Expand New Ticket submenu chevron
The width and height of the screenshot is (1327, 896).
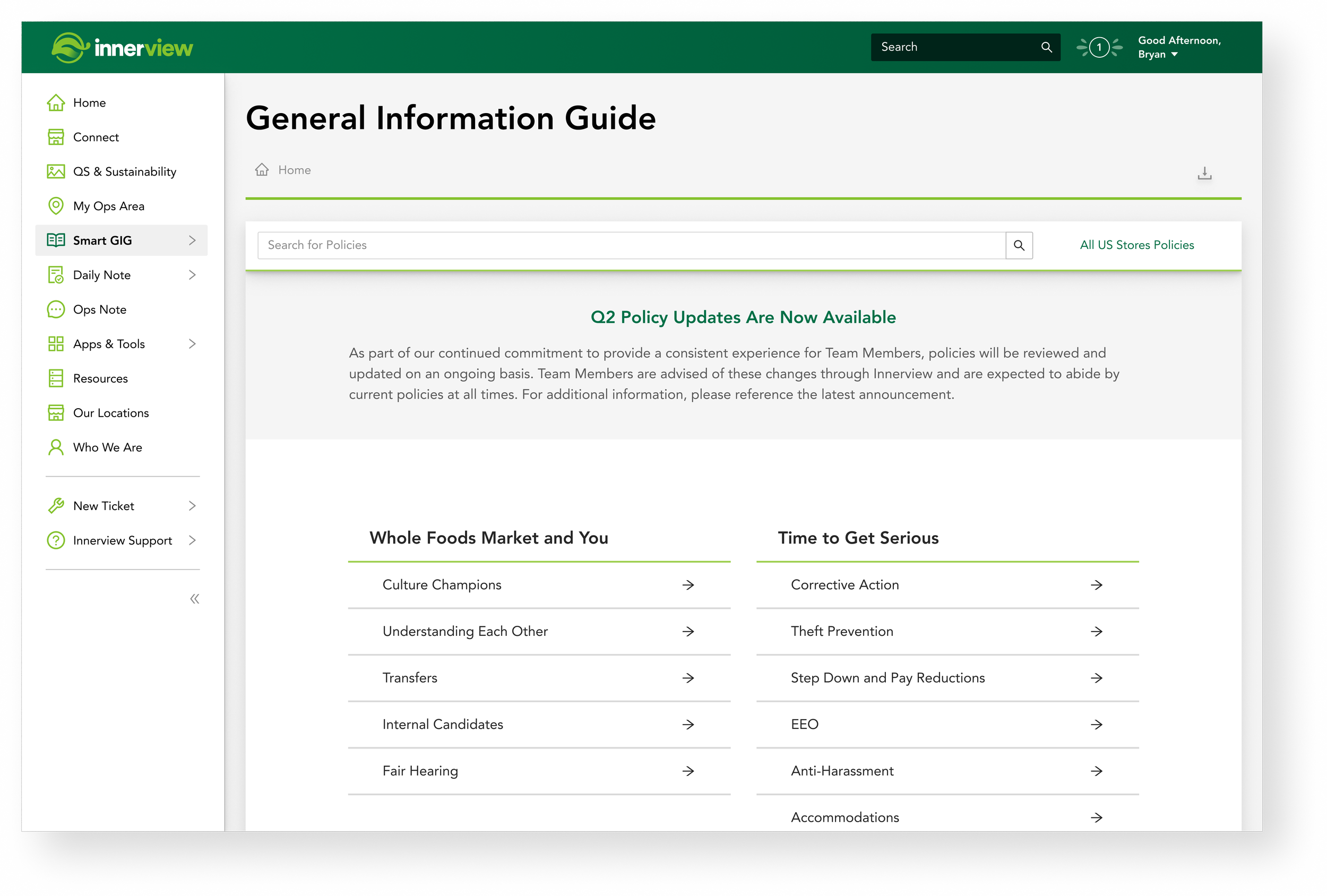click(193, 506)
